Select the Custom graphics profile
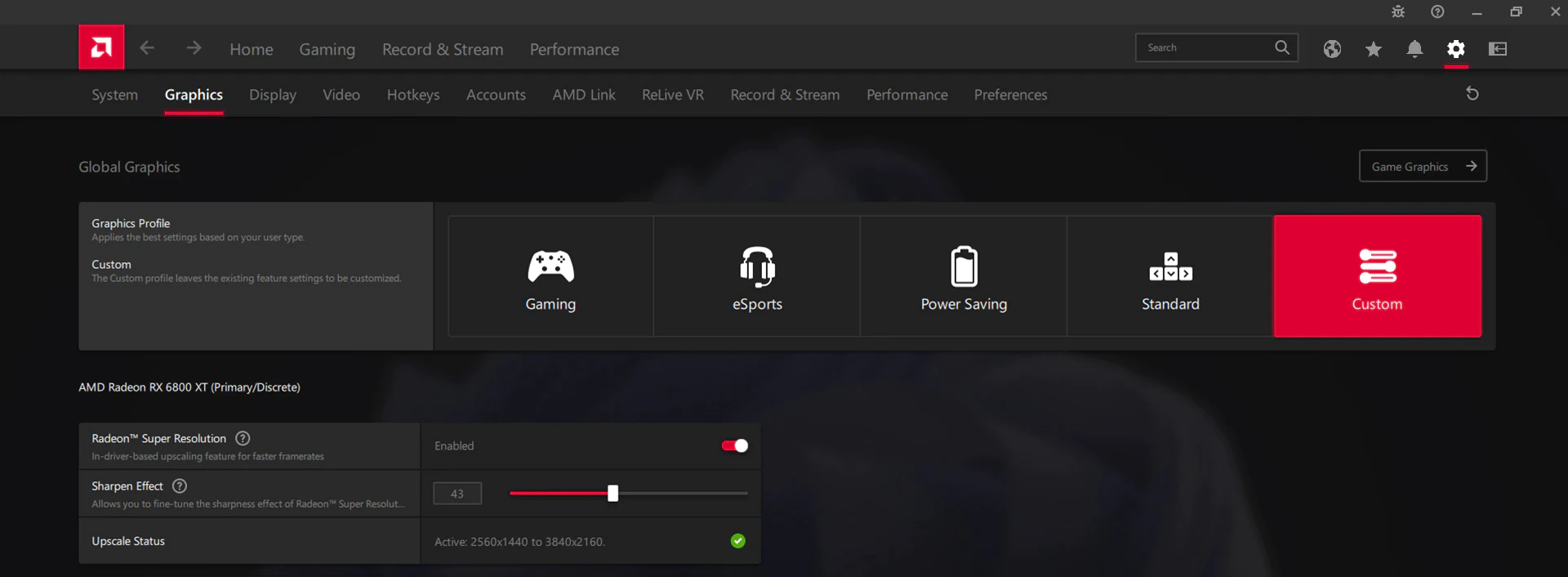This screenshot has height=577, width=1568. coord(1378,276)
